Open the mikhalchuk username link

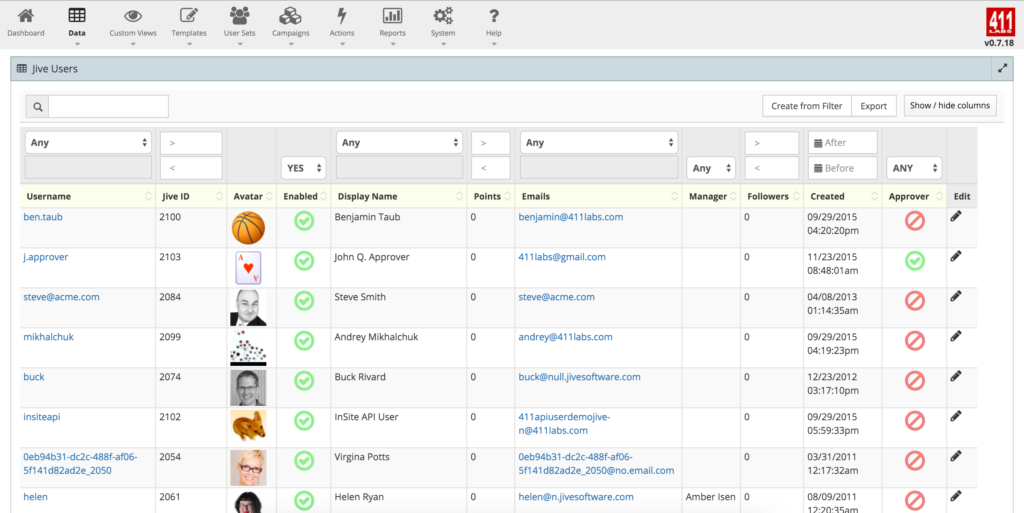[x=48, y=337]
